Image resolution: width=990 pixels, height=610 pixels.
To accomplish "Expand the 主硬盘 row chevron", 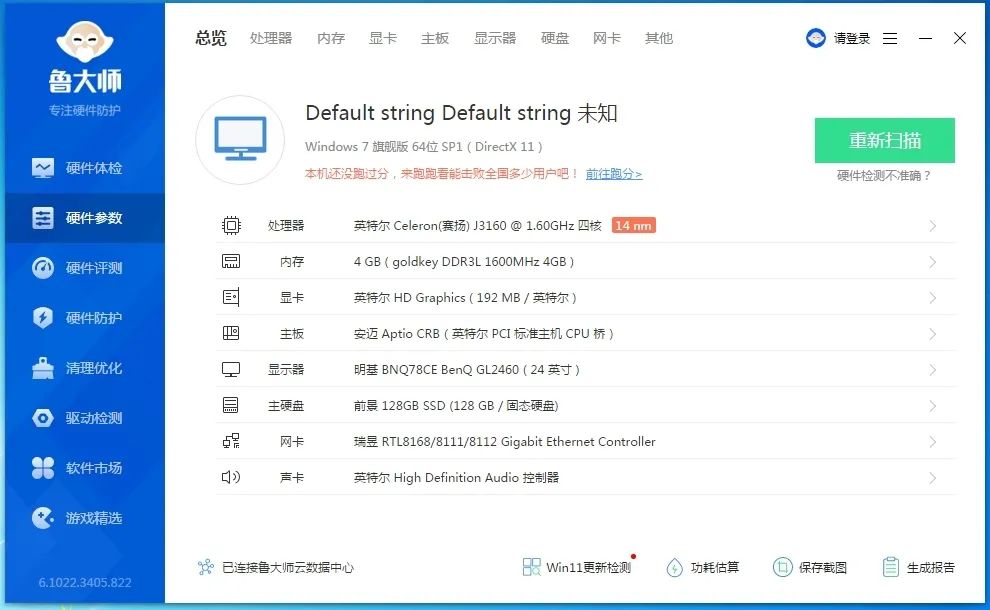I will (933, 406).
